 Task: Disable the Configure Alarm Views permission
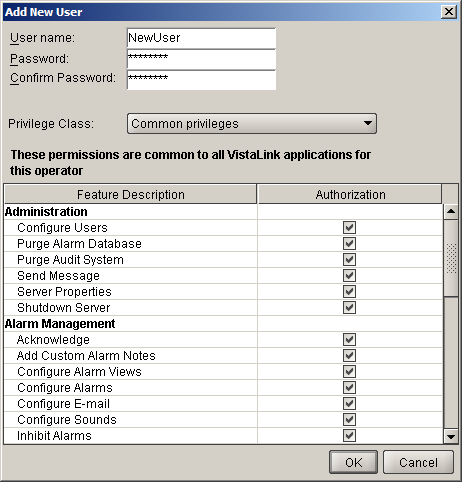(349, 372)
